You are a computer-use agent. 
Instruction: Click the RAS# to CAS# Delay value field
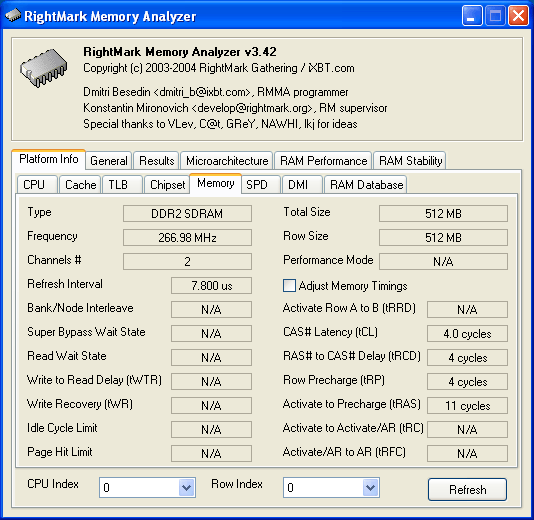tap(467, 357)
